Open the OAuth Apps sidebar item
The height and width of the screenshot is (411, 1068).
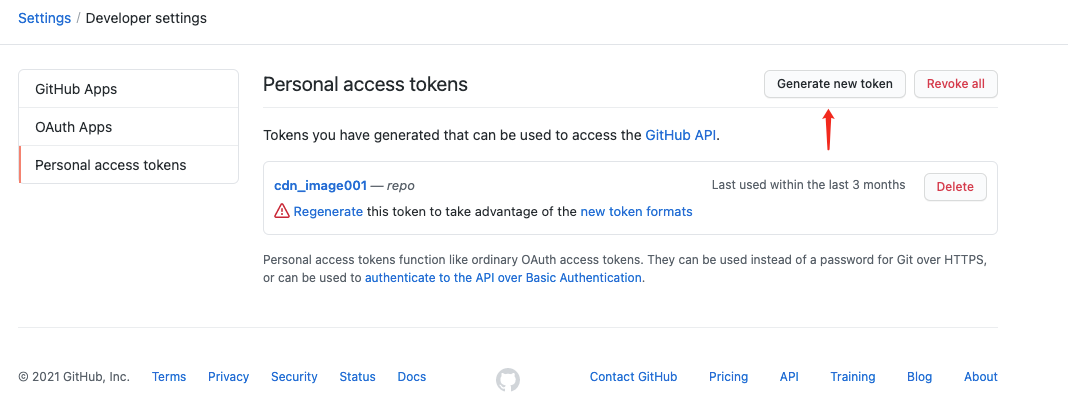129,127
